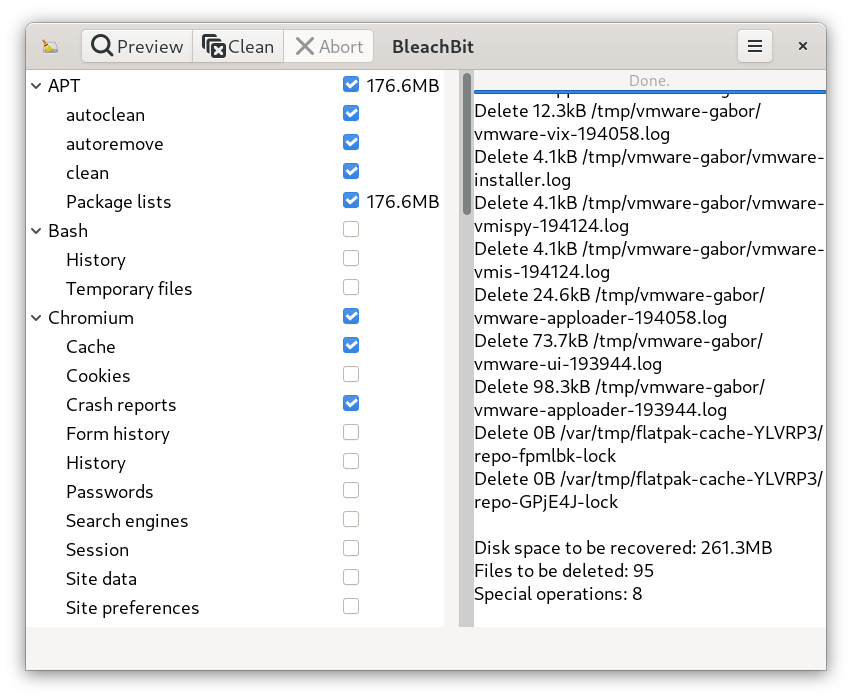
Task: Enable Passwords checkbox
Action: [351, 490]
